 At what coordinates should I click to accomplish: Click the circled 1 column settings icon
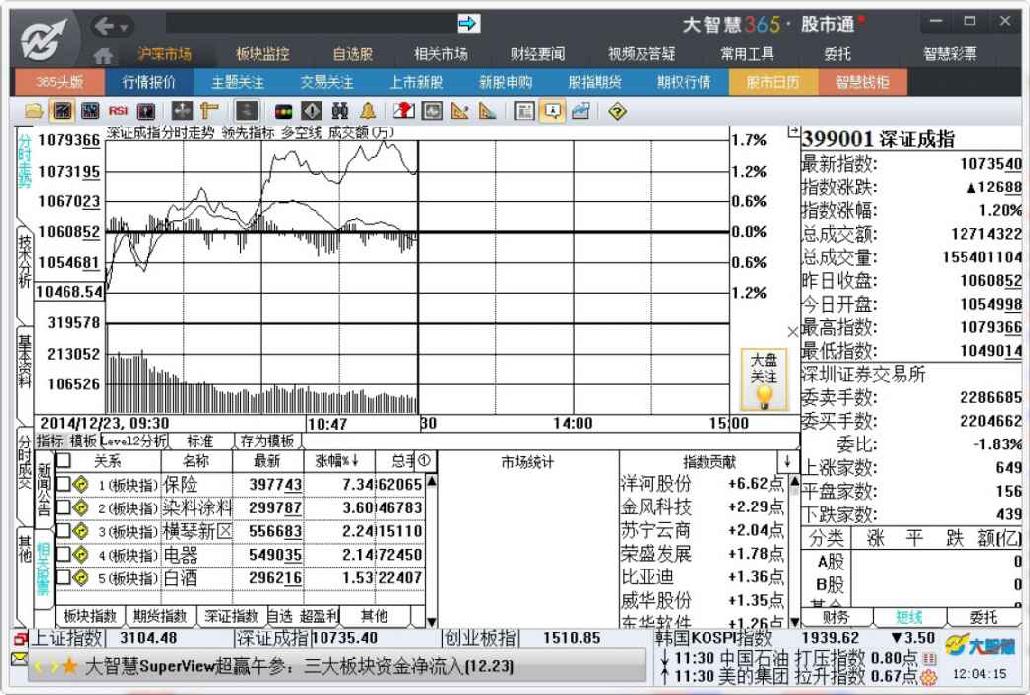(424, 460)
